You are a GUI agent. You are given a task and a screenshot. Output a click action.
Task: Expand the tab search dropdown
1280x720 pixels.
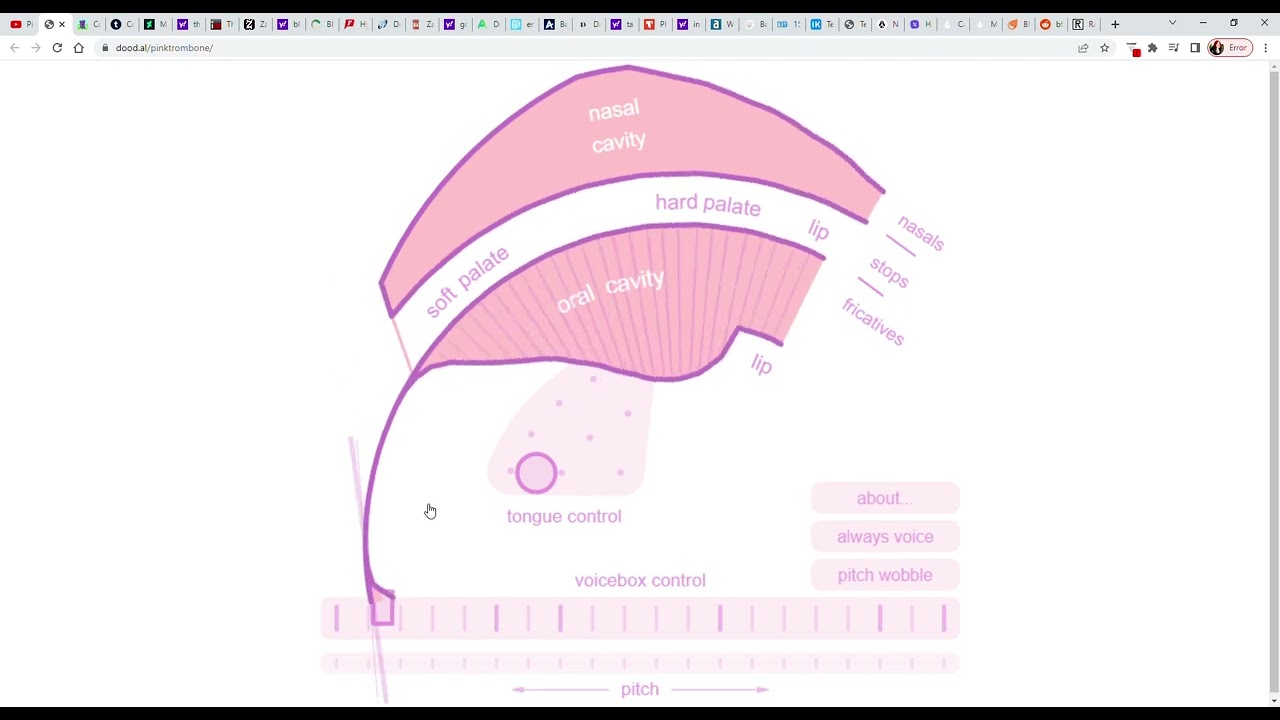[1172, 23]
